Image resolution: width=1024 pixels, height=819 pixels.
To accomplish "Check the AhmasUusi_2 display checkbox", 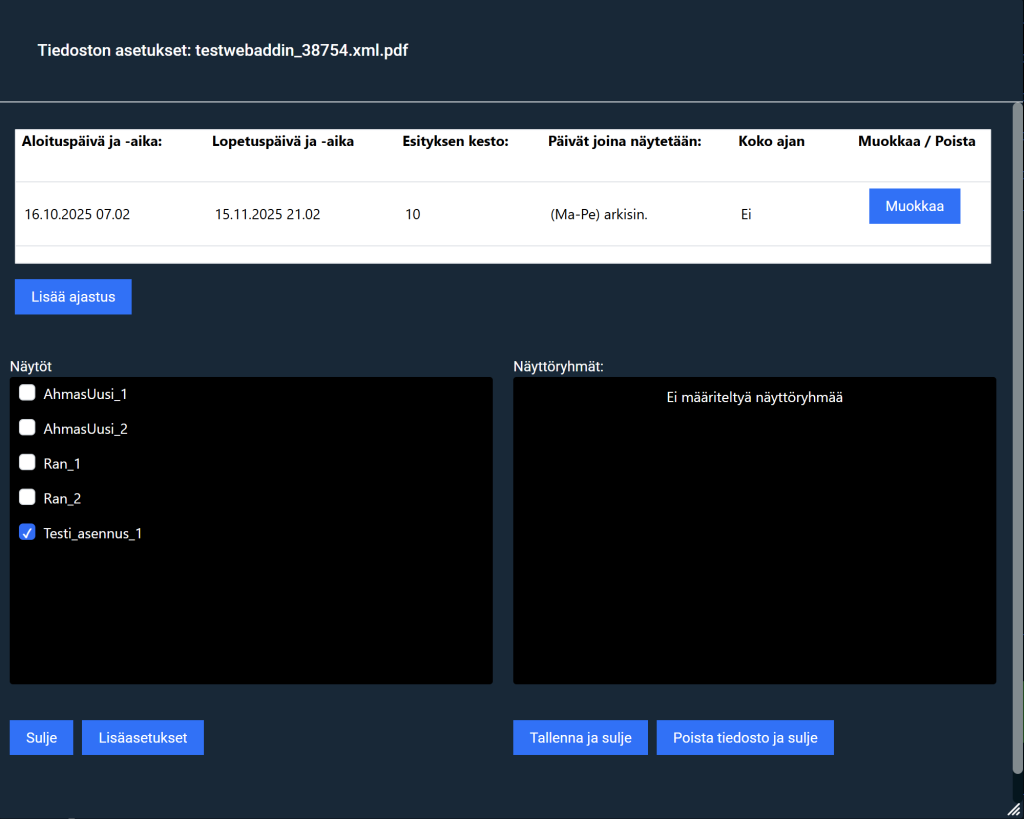I will coord(28,428).
